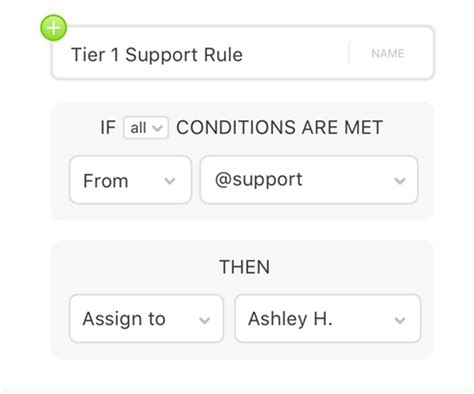Click the chevron arrow beside From
This screenshot has width=474, height=394.
(170, 181)
